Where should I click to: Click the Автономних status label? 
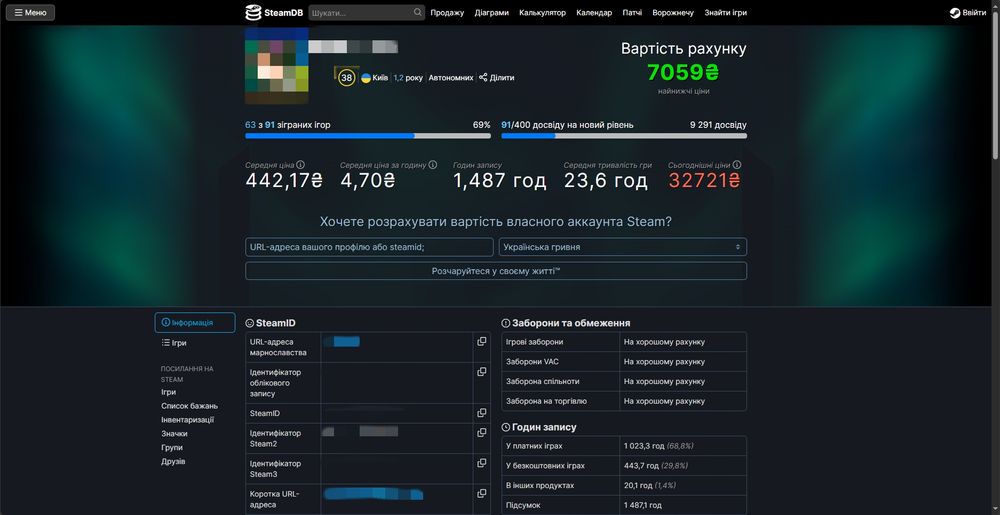pos(451,78)
